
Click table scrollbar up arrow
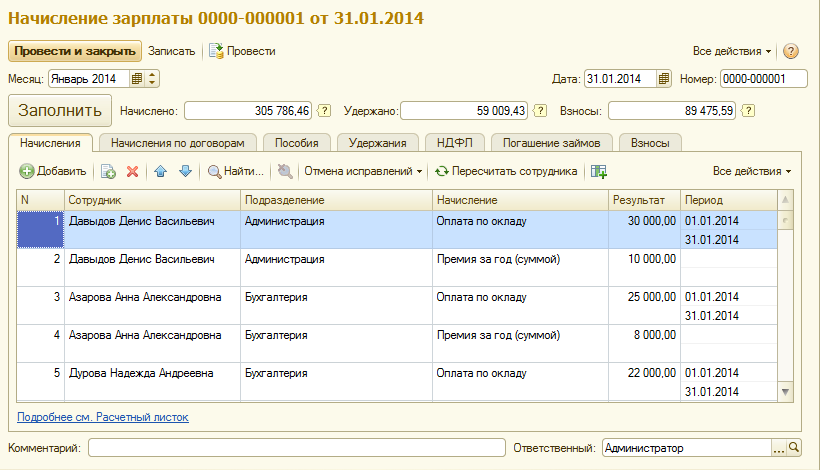(785, 200)
